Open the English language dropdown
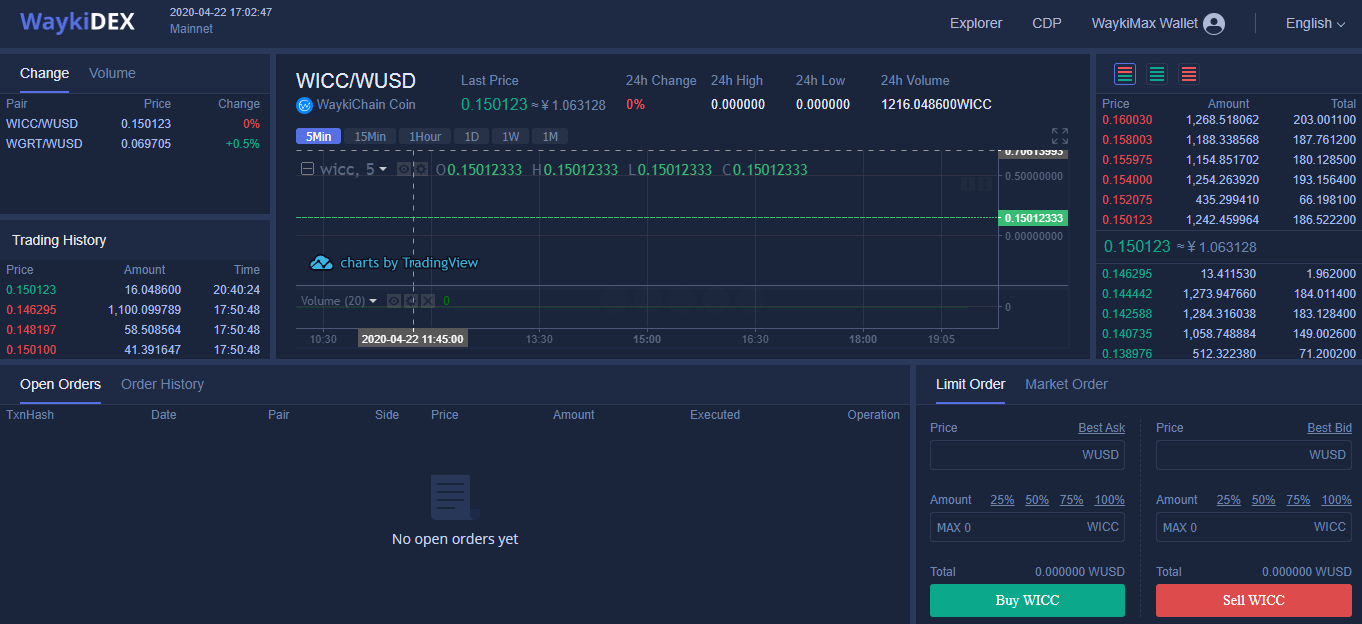Image resolution: width=1362 pixels, height=624 pixels. click(1315, 23)
